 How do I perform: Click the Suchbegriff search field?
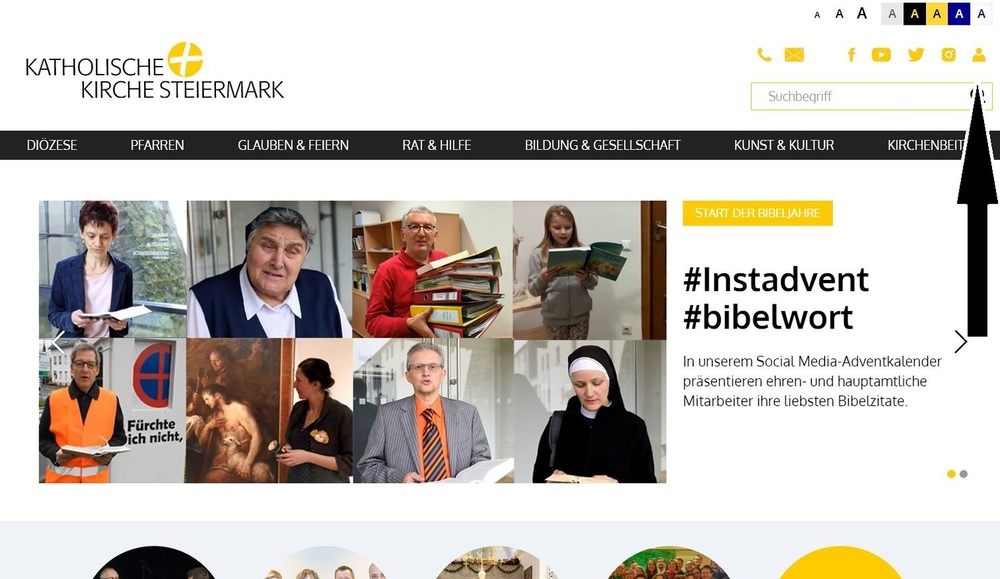pos(861,96)
